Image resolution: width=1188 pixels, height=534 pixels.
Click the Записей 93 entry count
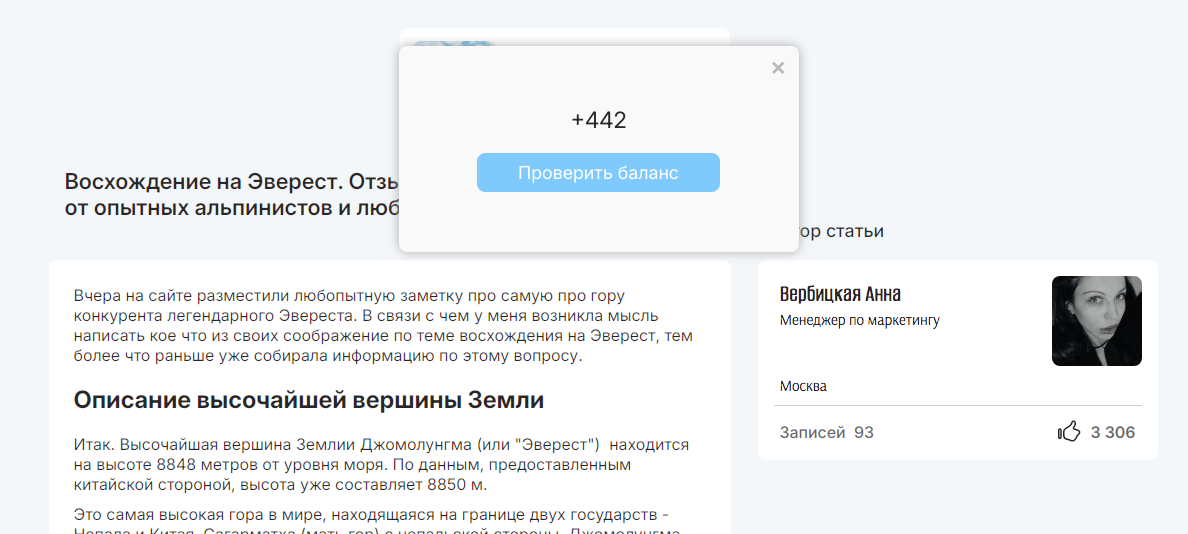827,433
